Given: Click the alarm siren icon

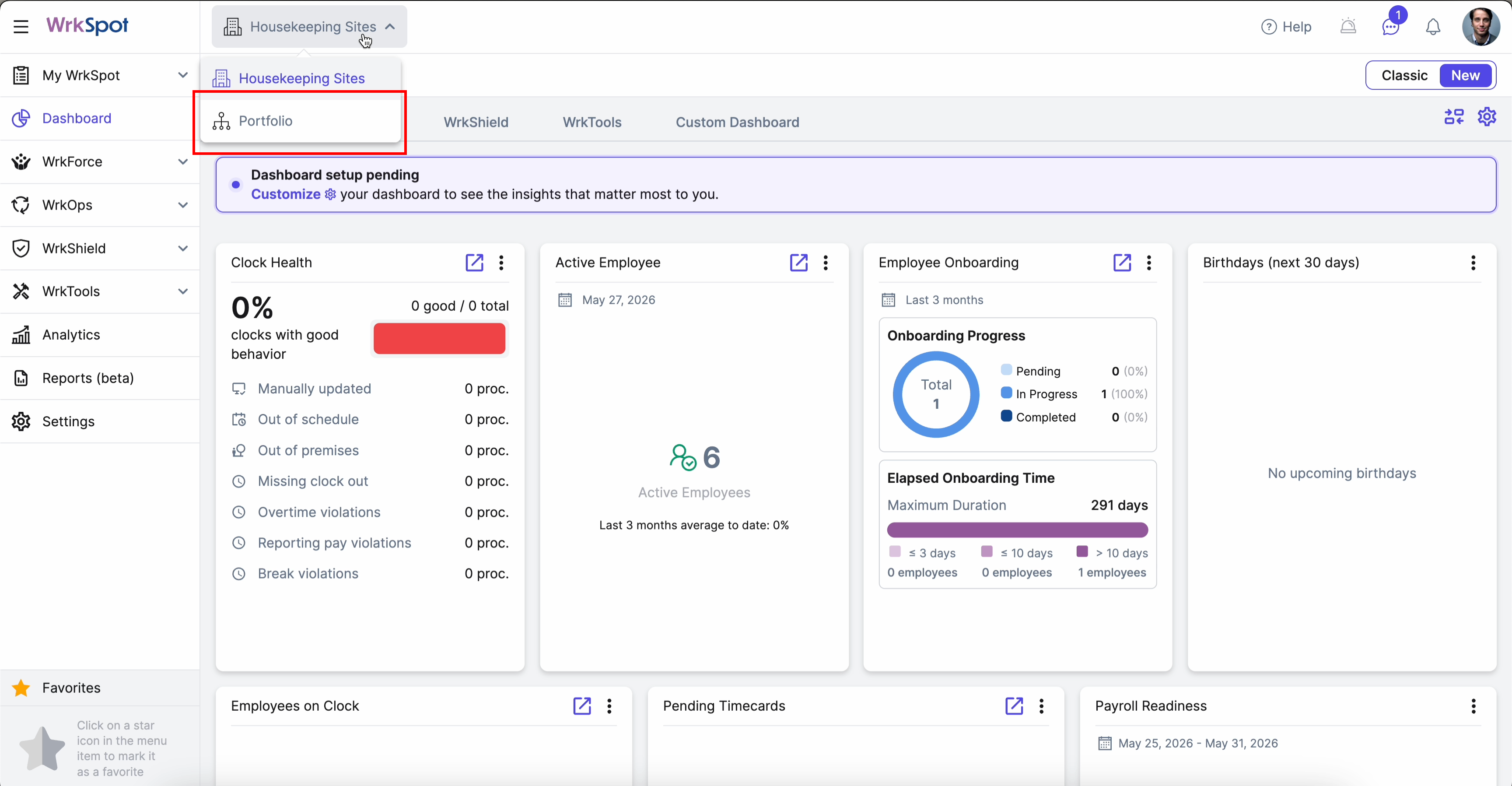Looking at the screenshot, I should [1348, 26].
